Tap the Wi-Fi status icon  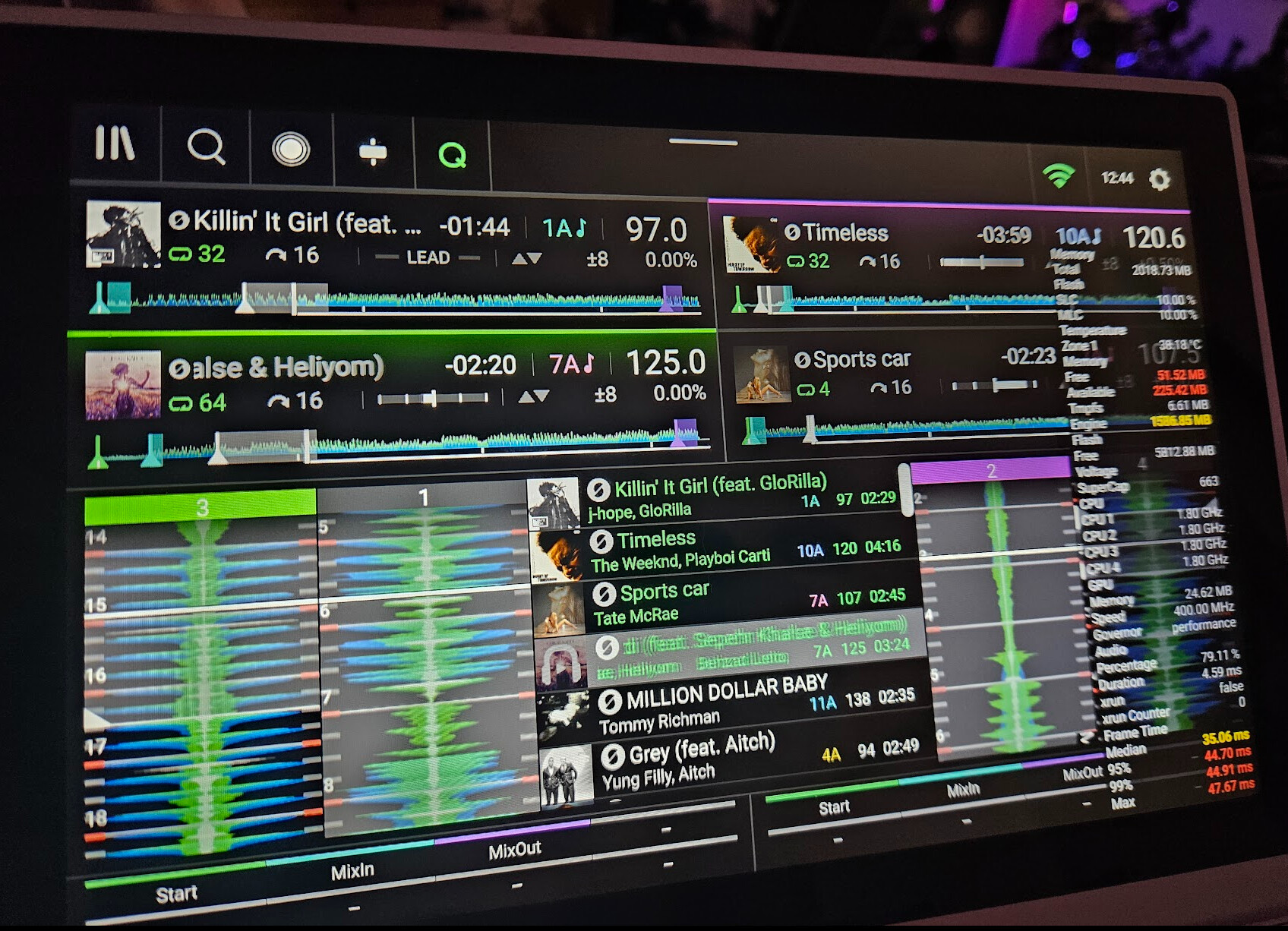coord(1058,176)
